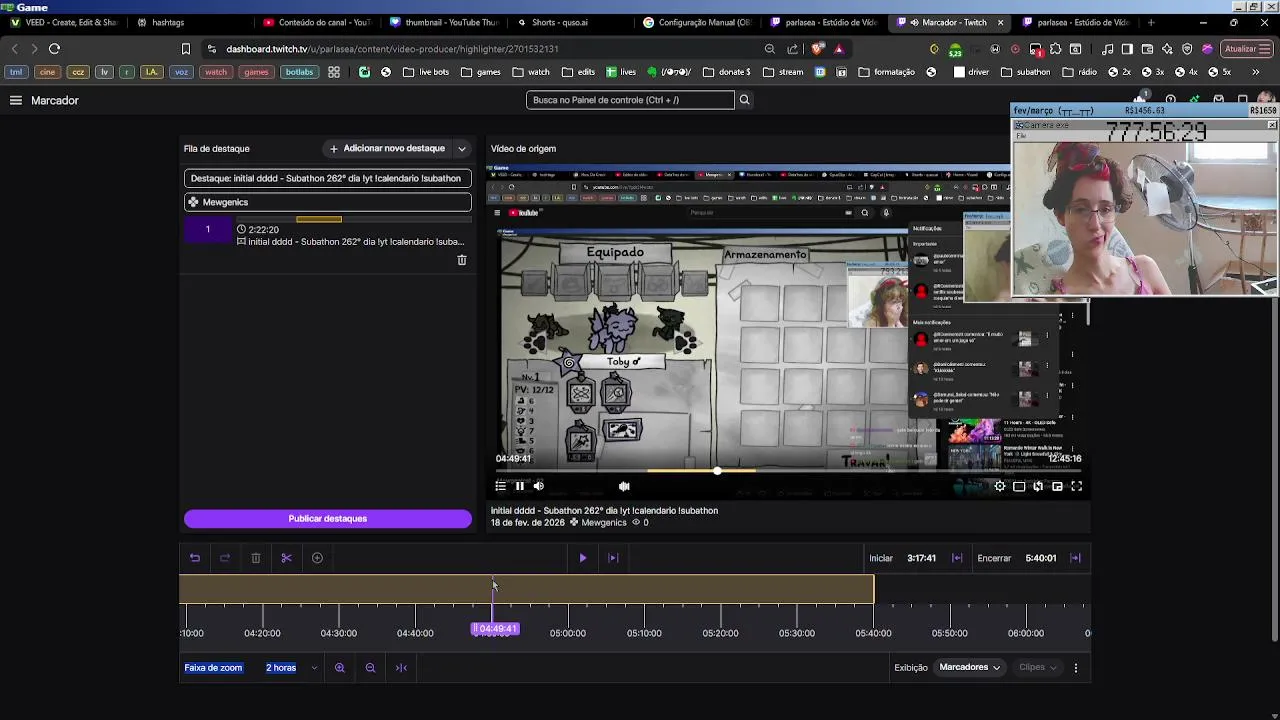Set end to playhead icon beside Encerrar
Image resolution: width=1280 pixels, height=720 pixels.
(x=1076, y=558)
